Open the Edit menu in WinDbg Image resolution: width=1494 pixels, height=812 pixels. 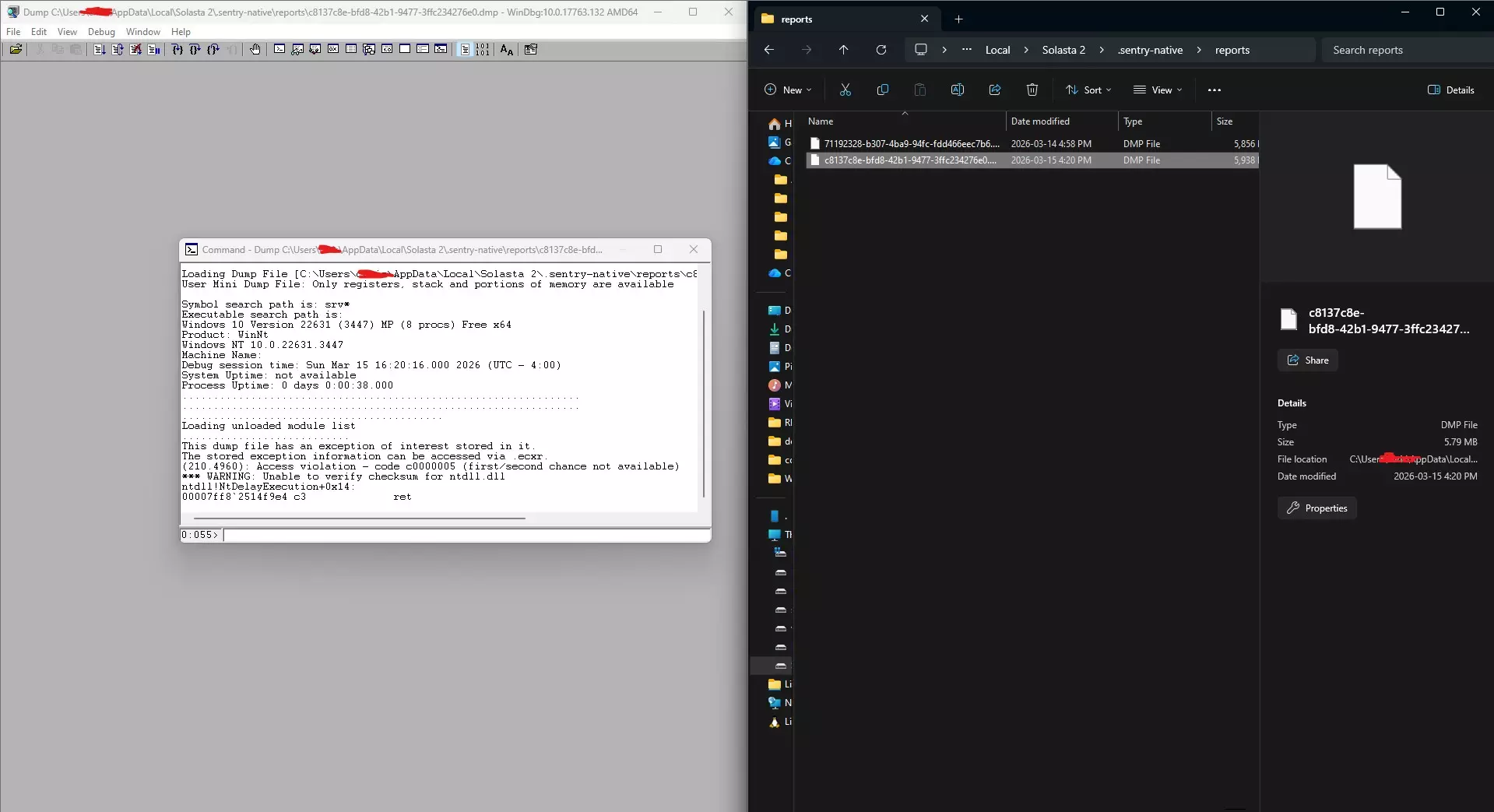[39, 32]
